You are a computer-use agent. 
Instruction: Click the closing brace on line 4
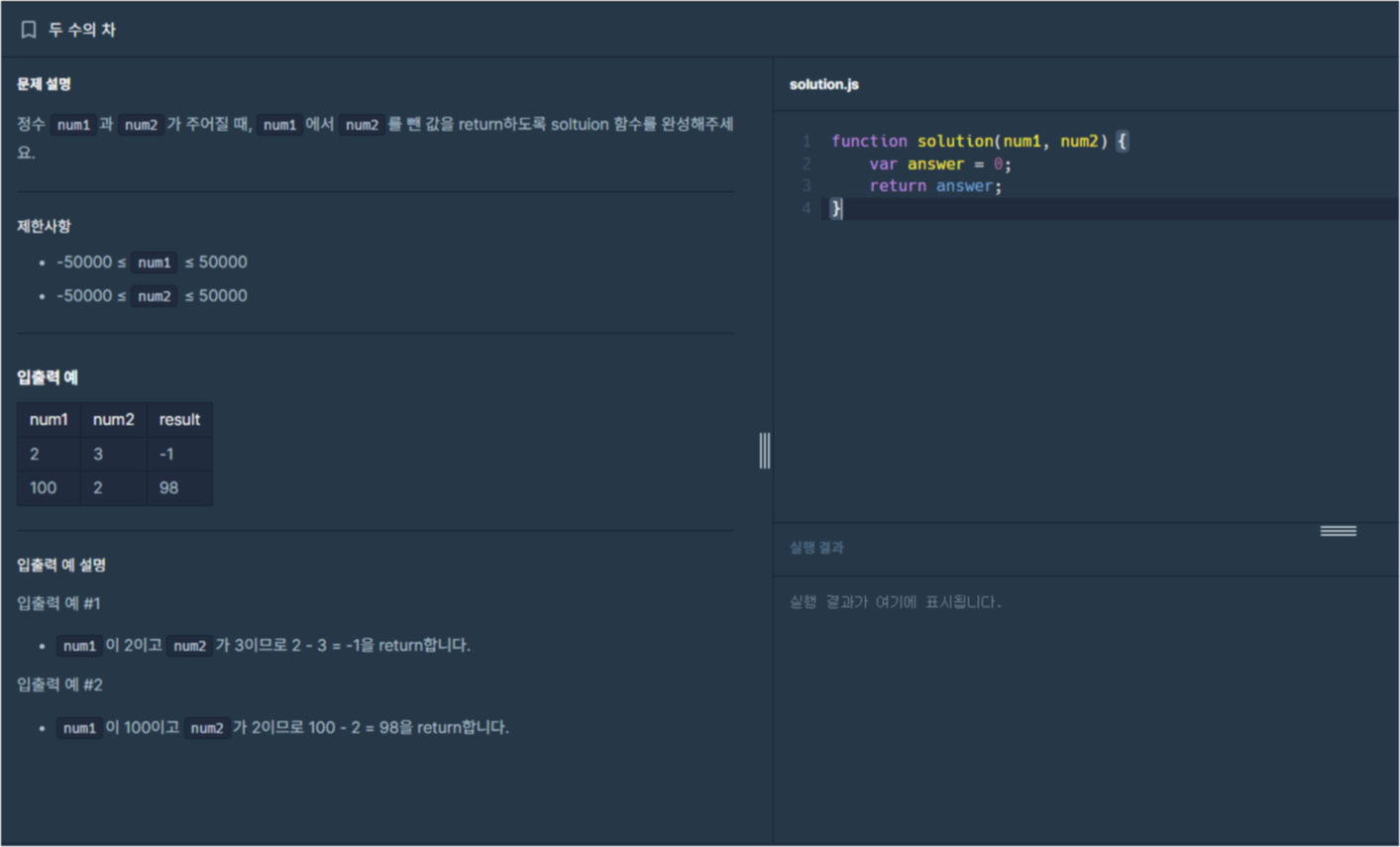[x=836, y=208]
